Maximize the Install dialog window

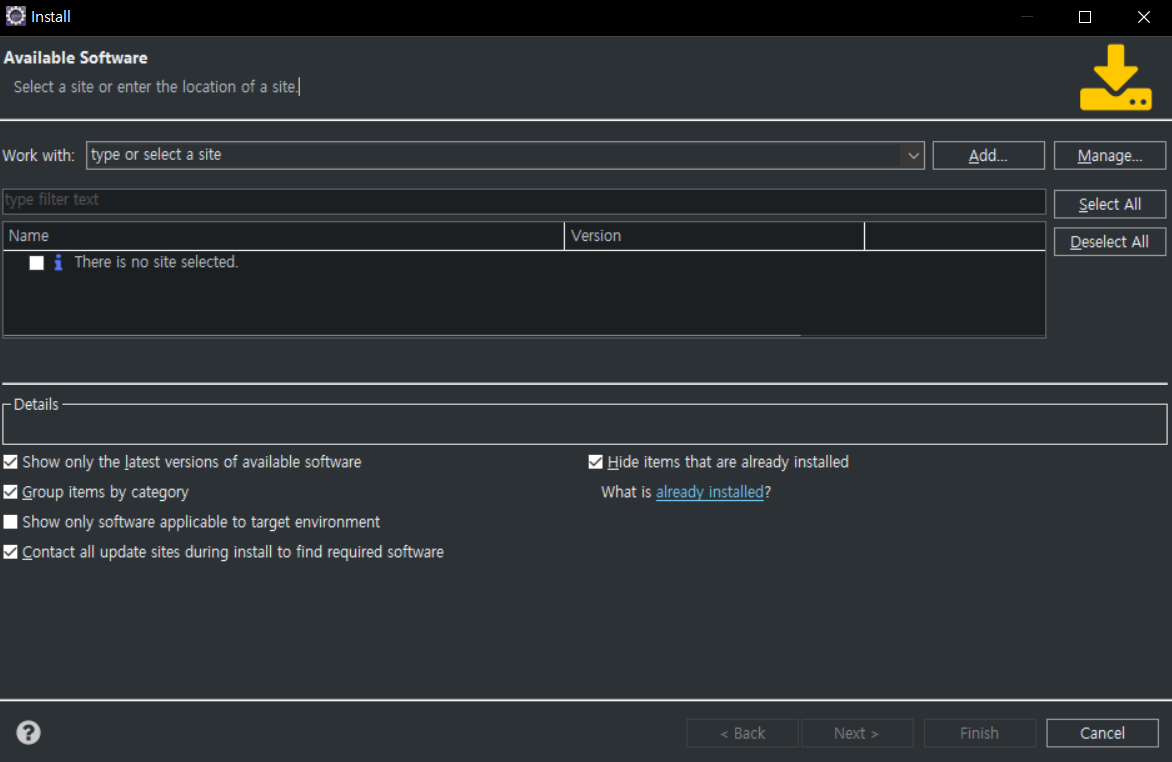[1085, 17]
